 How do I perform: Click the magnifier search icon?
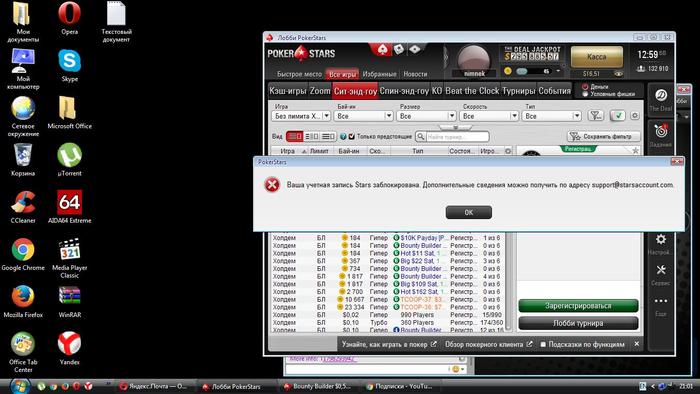click(x=421, y=137)
